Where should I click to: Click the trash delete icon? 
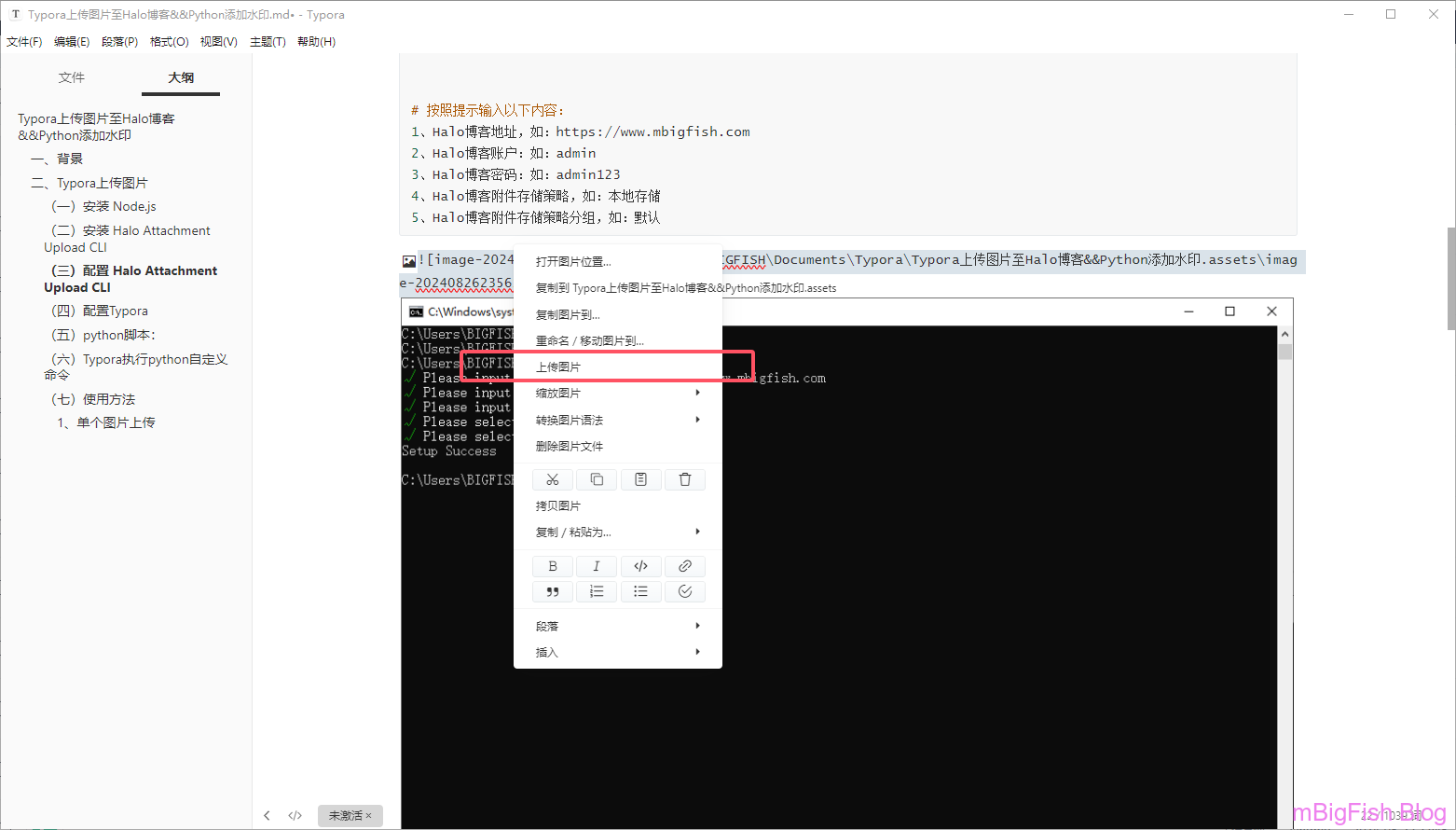(x=685, y=479)
